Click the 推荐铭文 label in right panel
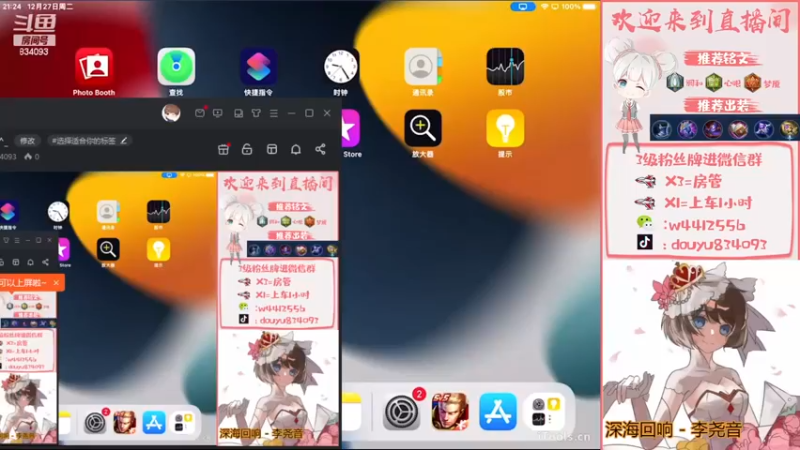This screenshot has height=450, width=800. point(722,59)
